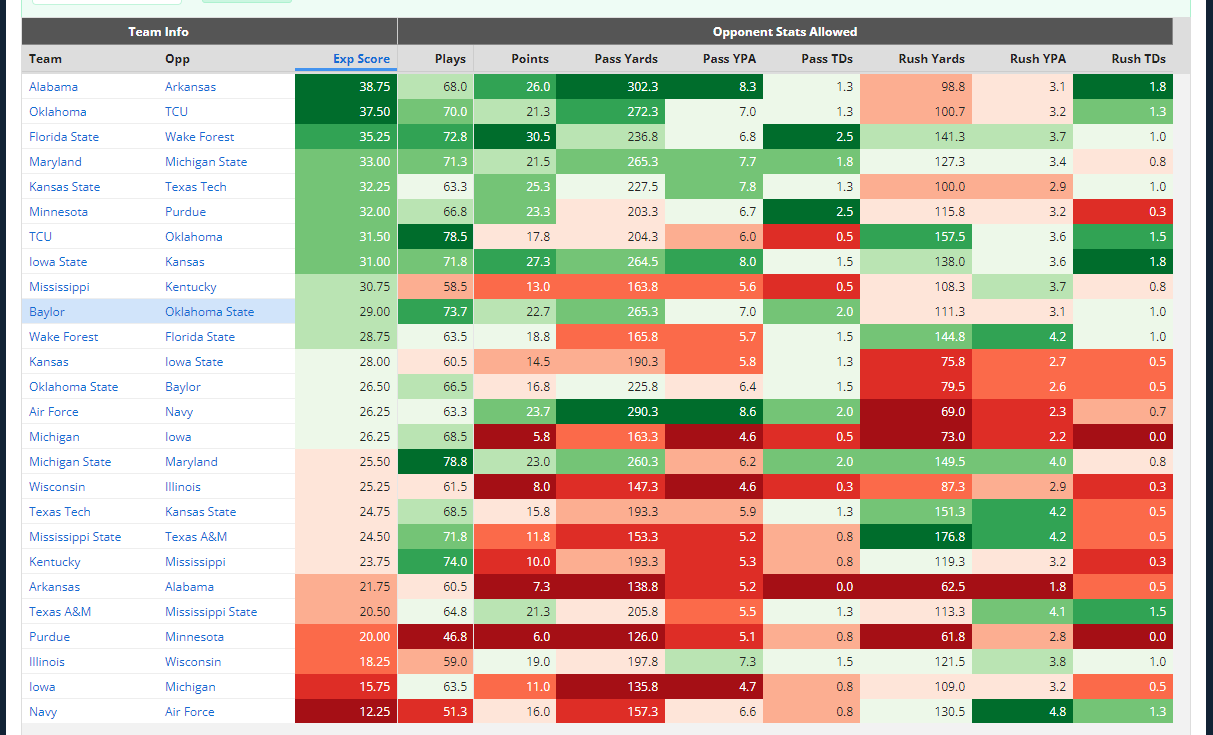Select Points value 25.3 in Kansas State row

(x=514, y=187)
